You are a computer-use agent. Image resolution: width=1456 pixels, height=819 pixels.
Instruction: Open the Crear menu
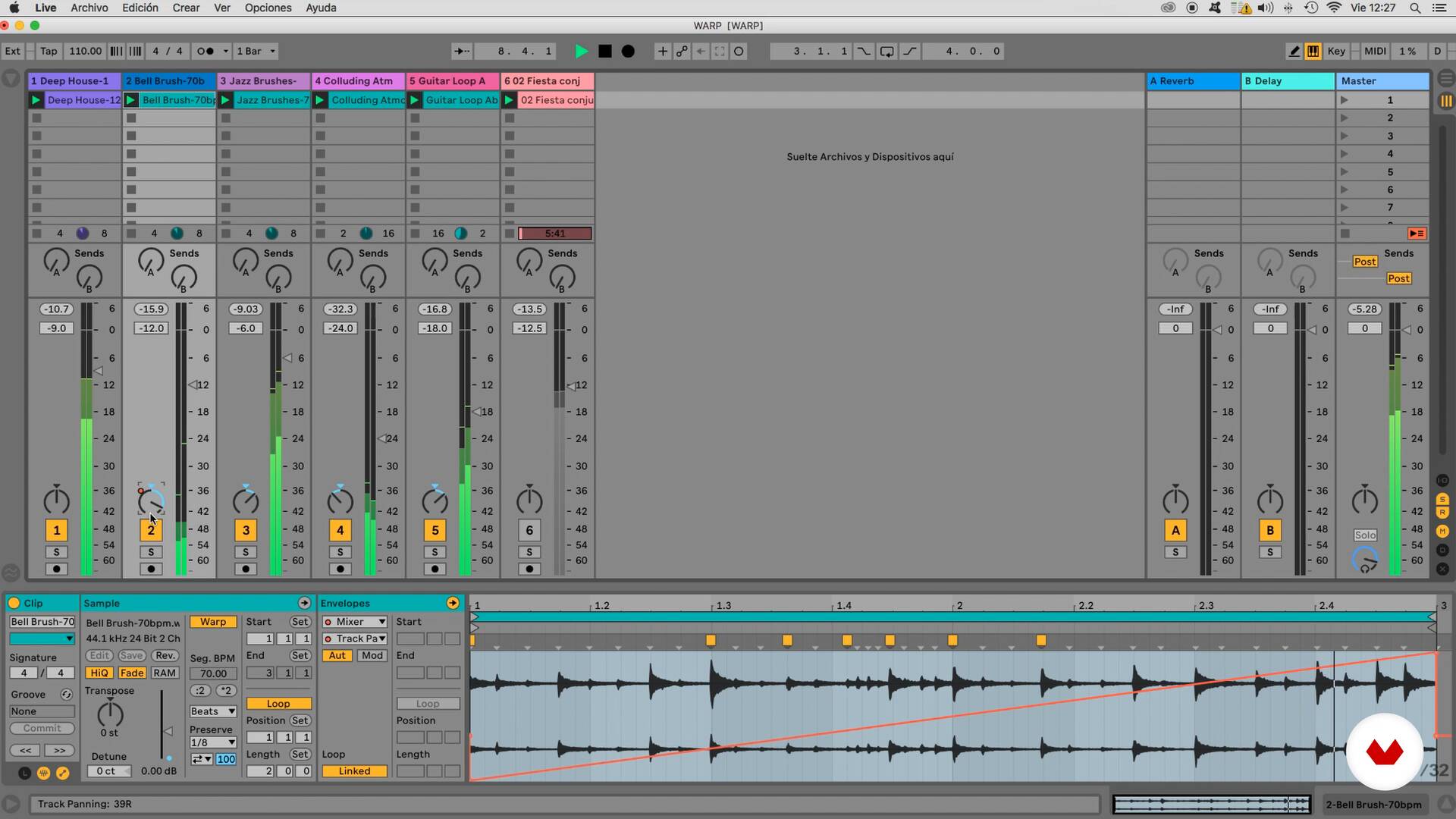coord(186,8)
